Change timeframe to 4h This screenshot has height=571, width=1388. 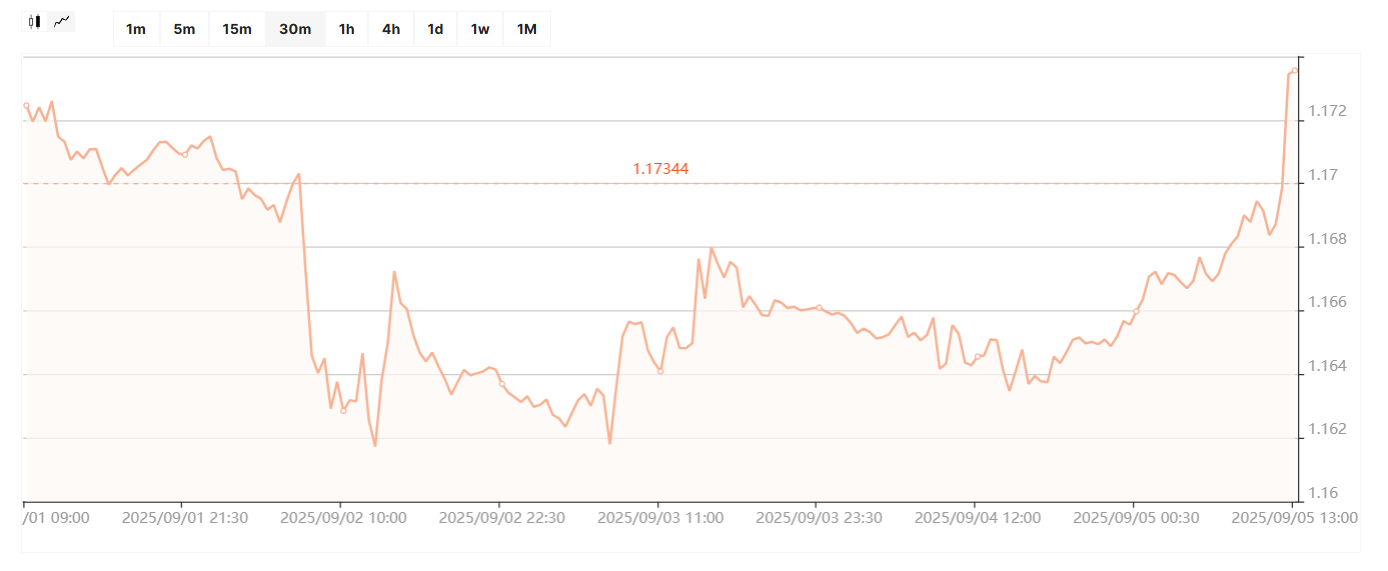pyautogui.click(x=391, y=29)
